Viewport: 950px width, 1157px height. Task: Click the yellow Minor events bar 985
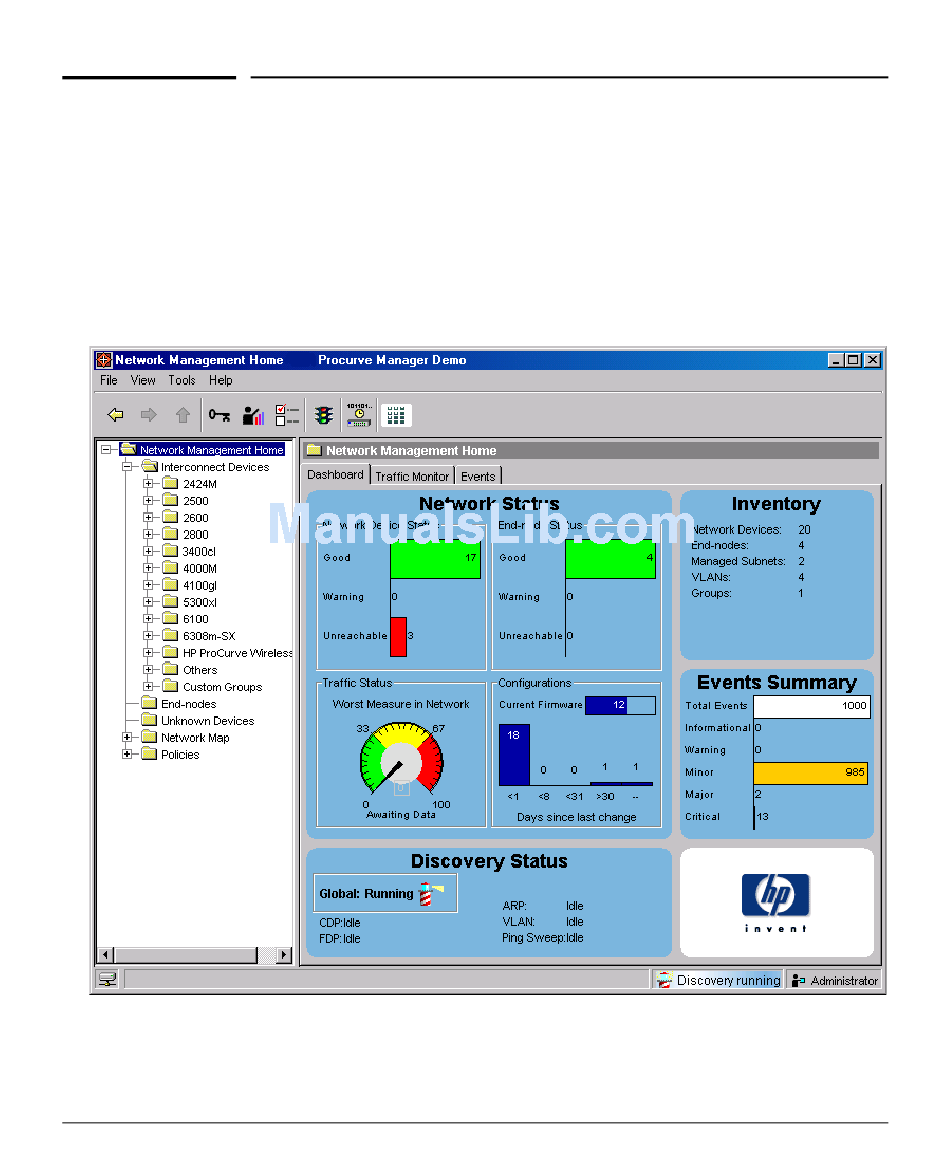pyautogui.click(x=810, y=773)
